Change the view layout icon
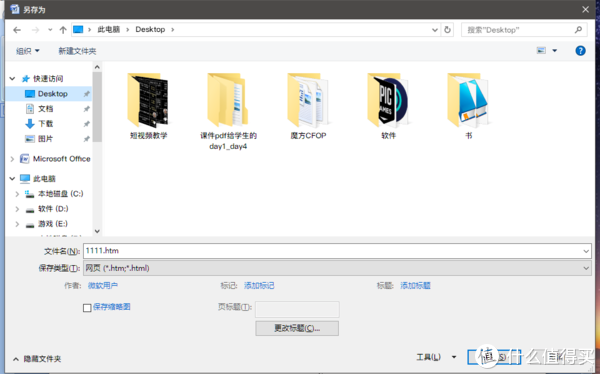Viewport: 600px width, 374px height. tap(541, 51)
